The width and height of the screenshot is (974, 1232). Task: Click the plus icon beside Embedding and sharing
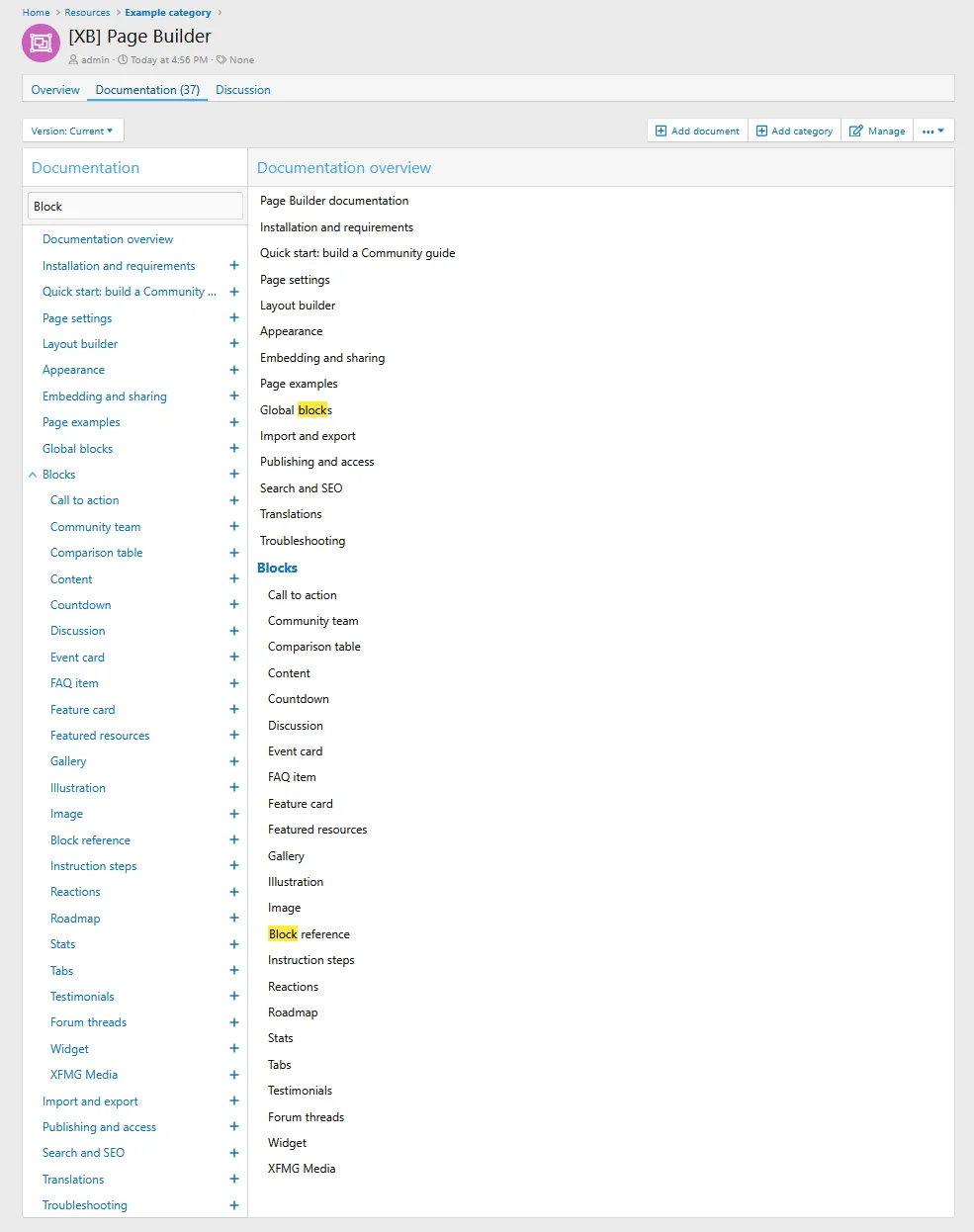234,396
